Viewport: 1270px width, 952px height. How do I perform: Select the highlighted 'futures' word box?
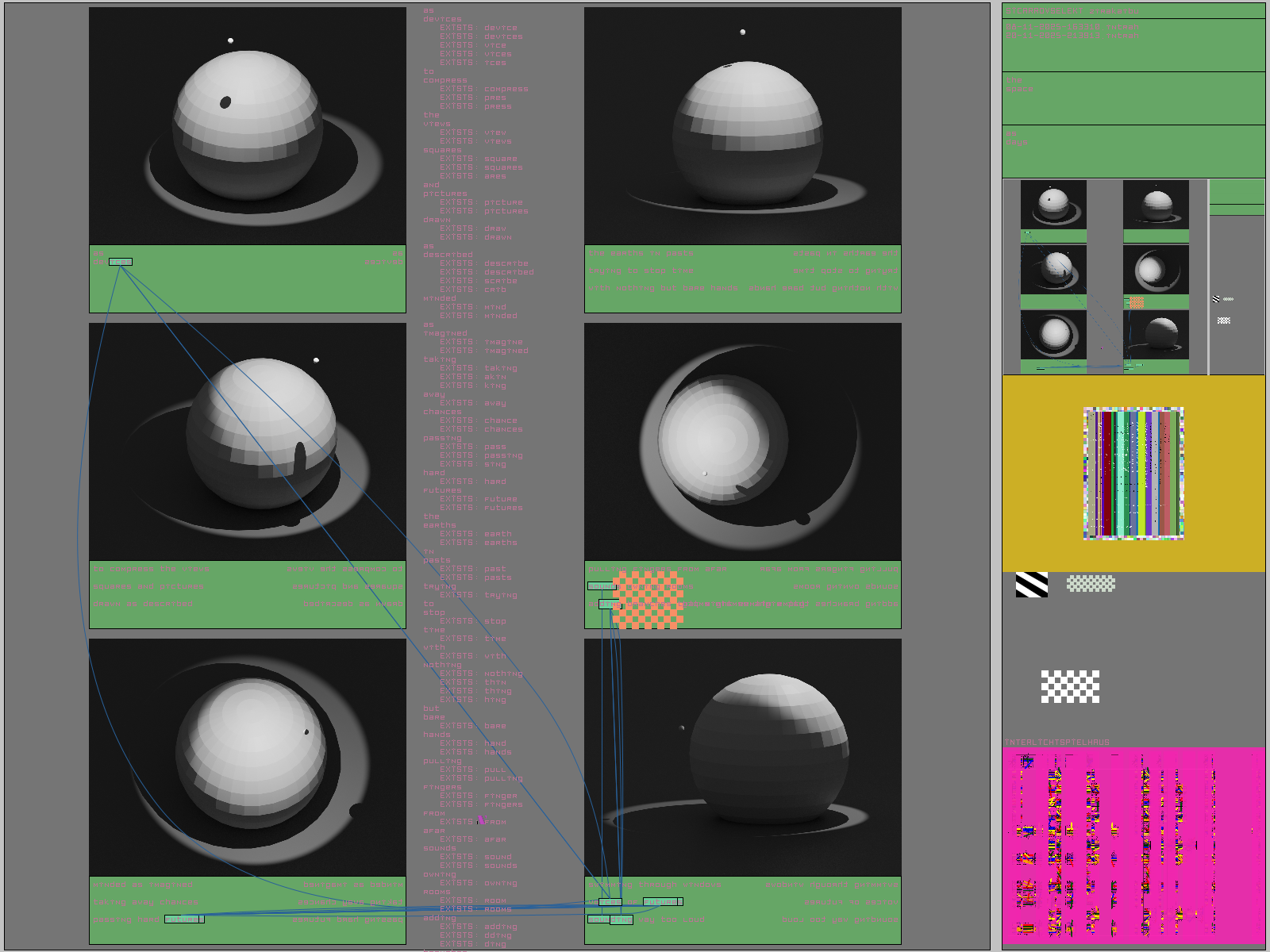click(x=660, y=902)
